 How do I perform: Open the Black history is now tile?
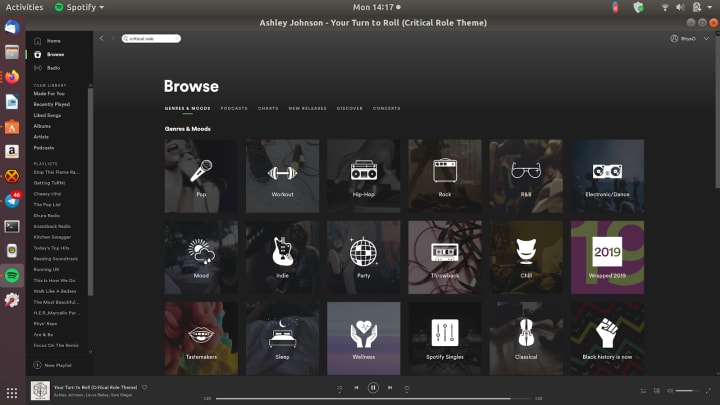point(608,338)
